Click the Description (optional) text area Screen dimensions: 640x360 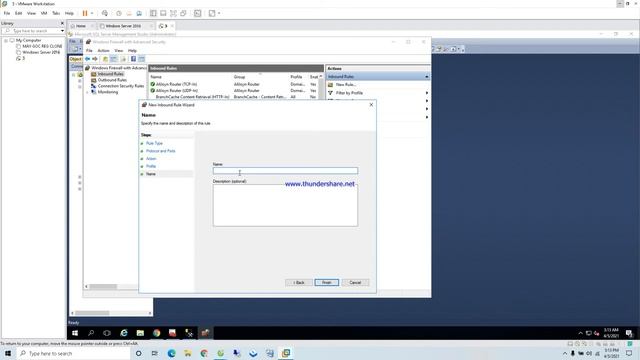tap(285, 205)
